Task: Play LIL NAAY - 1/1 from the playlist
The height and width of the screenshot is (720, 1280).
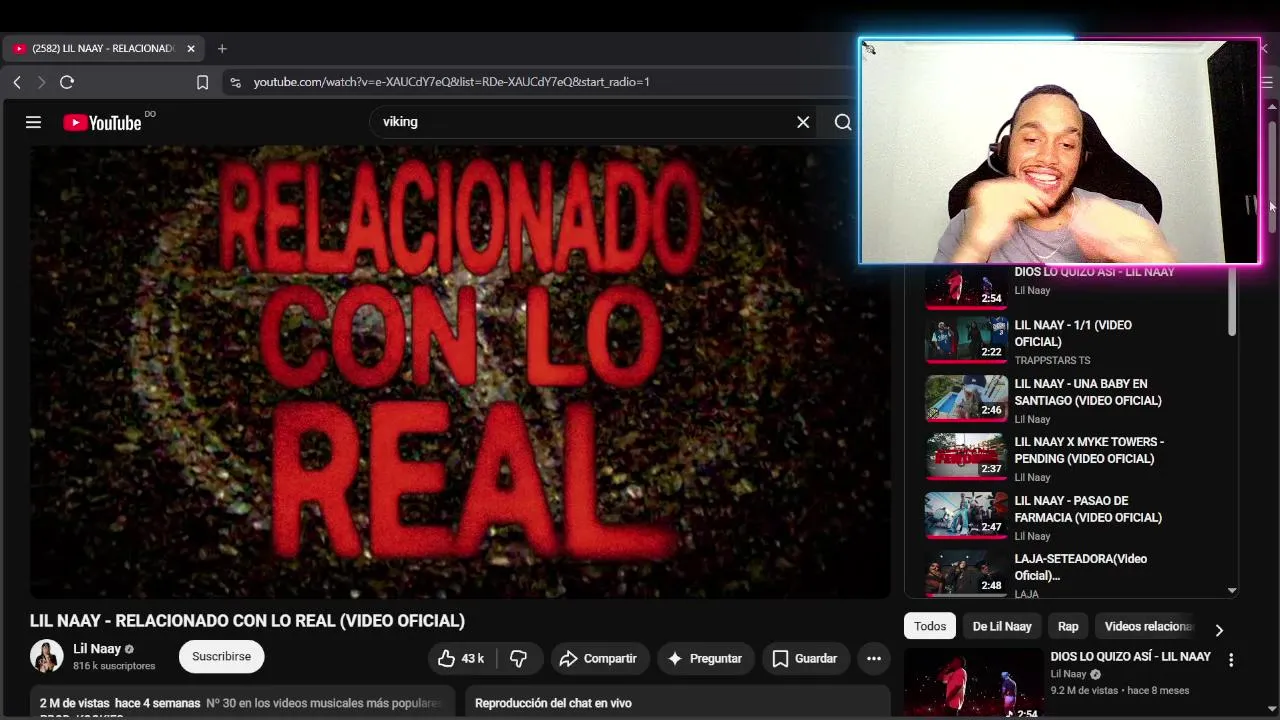Action: pos(1073,333)
